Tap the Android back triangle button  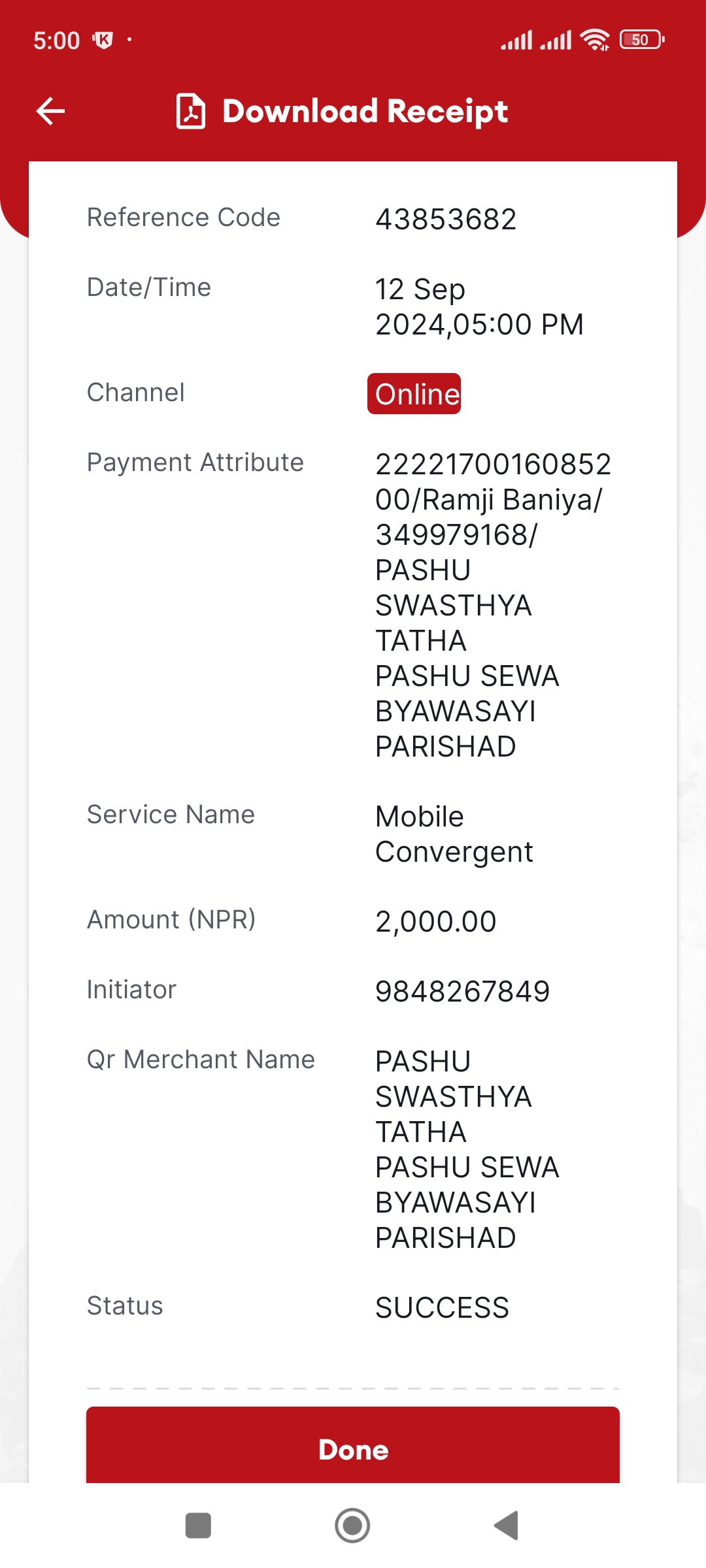click(x=507, y=1526)
